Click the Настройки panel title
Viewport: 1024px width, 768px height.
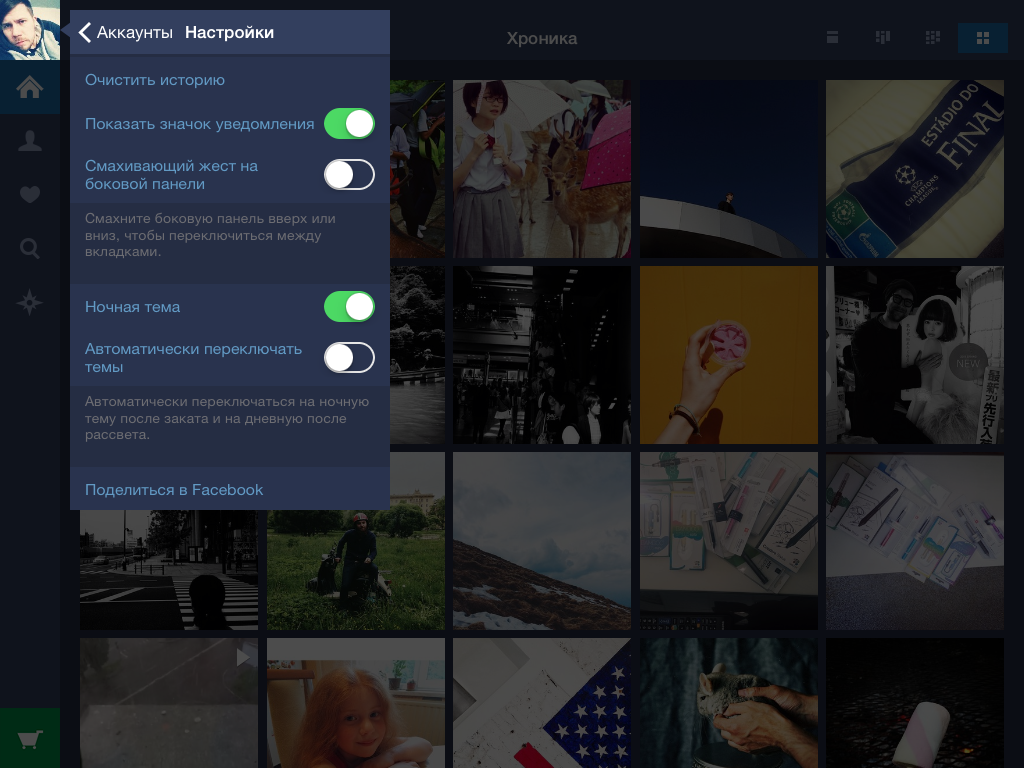tap(229, 32)
